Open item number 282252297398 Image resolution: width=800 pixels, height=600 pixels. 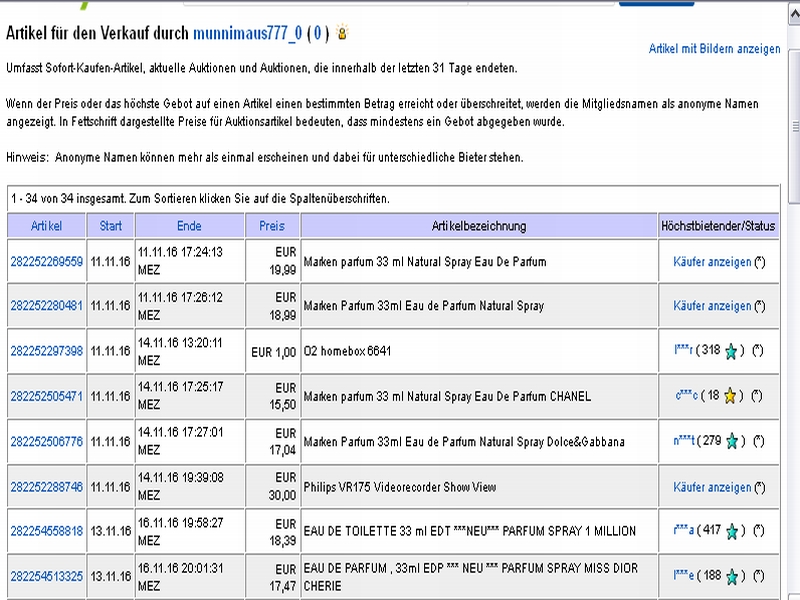46,351
